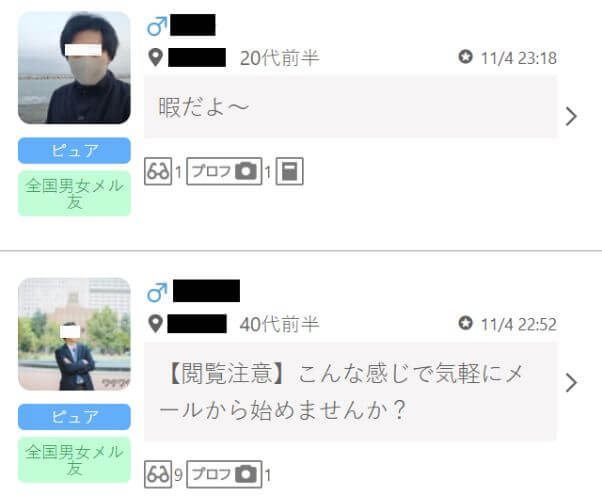
Task: Open masked man's profile photo thumbnail
Action: (74, 68)
